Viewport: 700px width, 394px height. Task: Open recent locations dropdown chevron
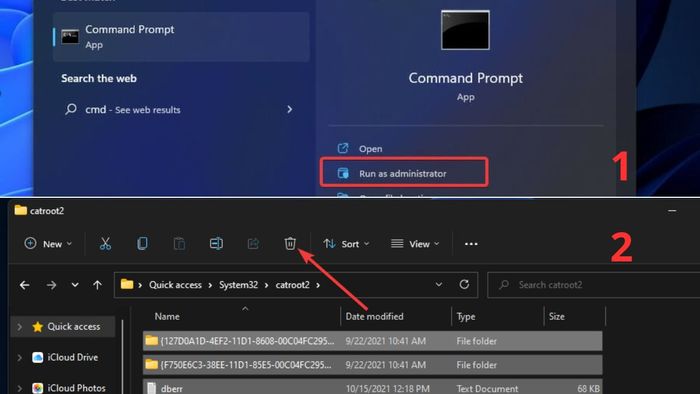75,285
